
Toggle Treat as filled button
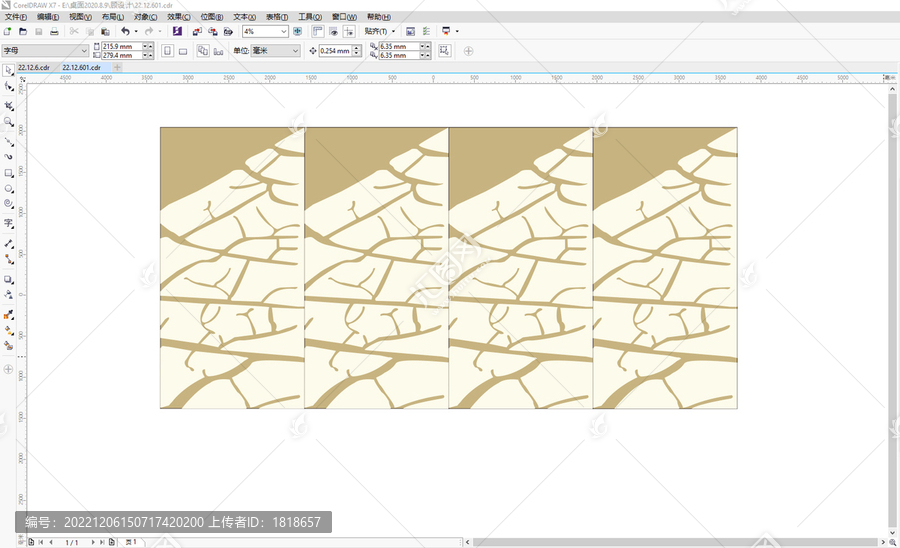[x=444, y=51]
